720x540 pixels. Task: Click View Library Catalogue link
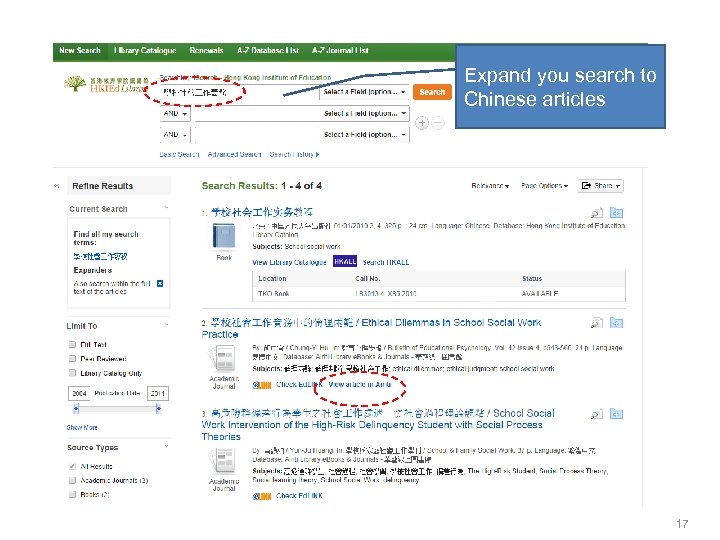pyautogui.click(x=289, y=262)
